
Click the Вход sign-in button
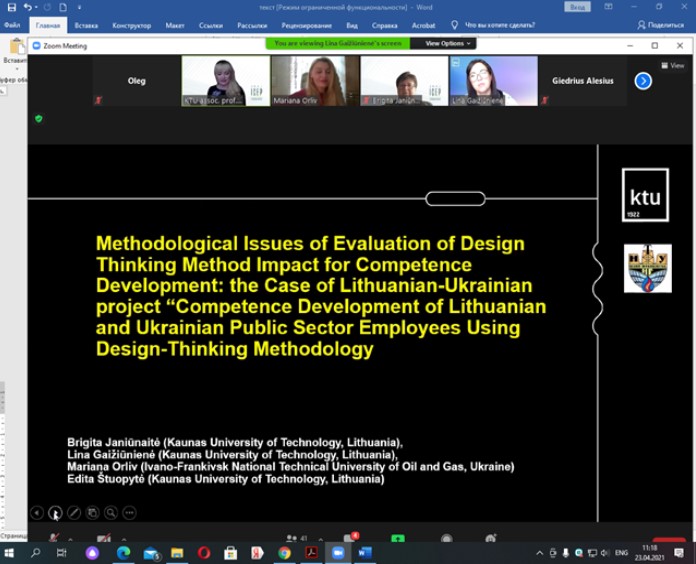pos(577,7)
